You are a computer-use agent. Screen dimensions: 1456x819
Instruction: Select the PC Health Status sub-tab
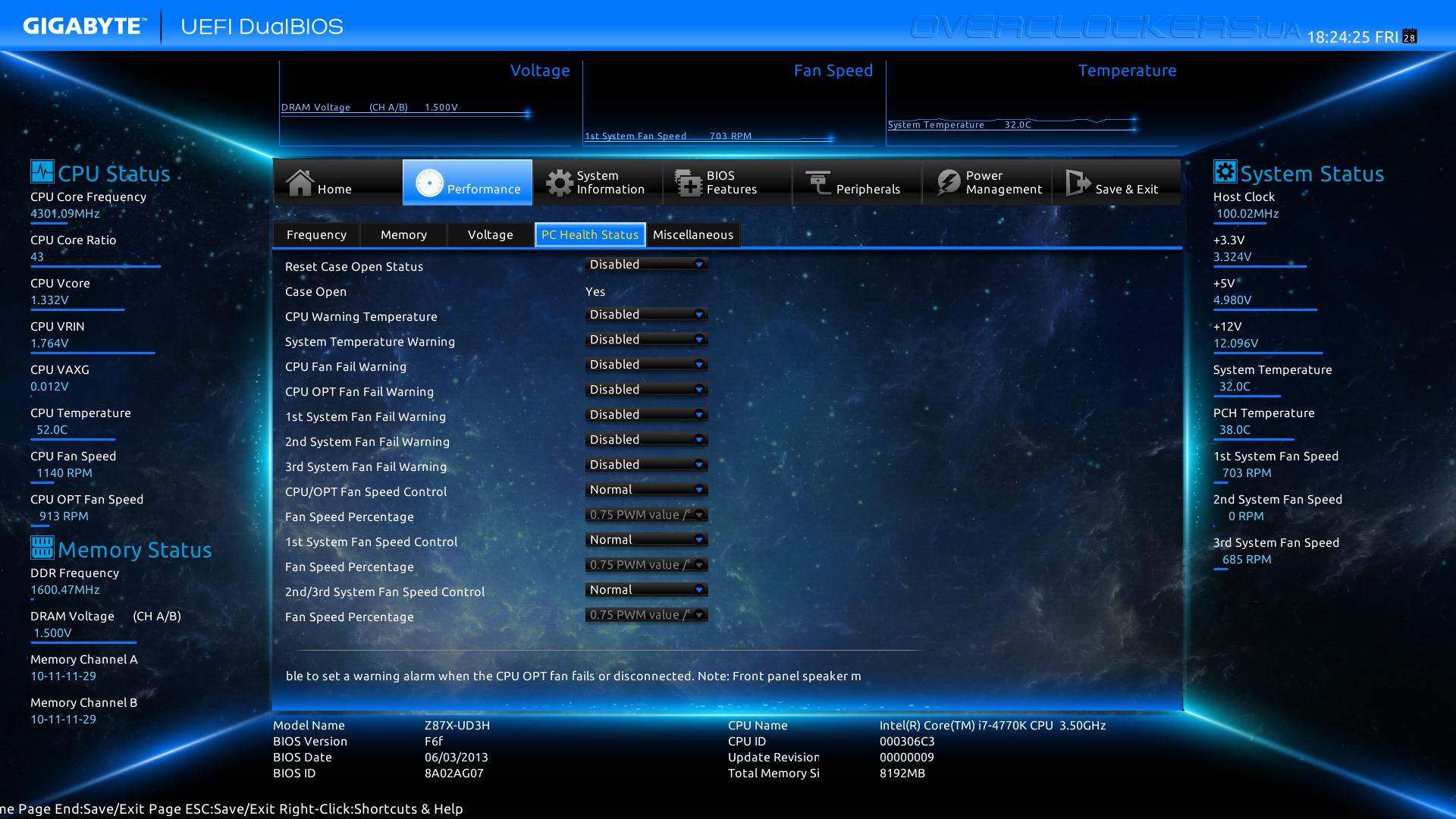point(590,235)
